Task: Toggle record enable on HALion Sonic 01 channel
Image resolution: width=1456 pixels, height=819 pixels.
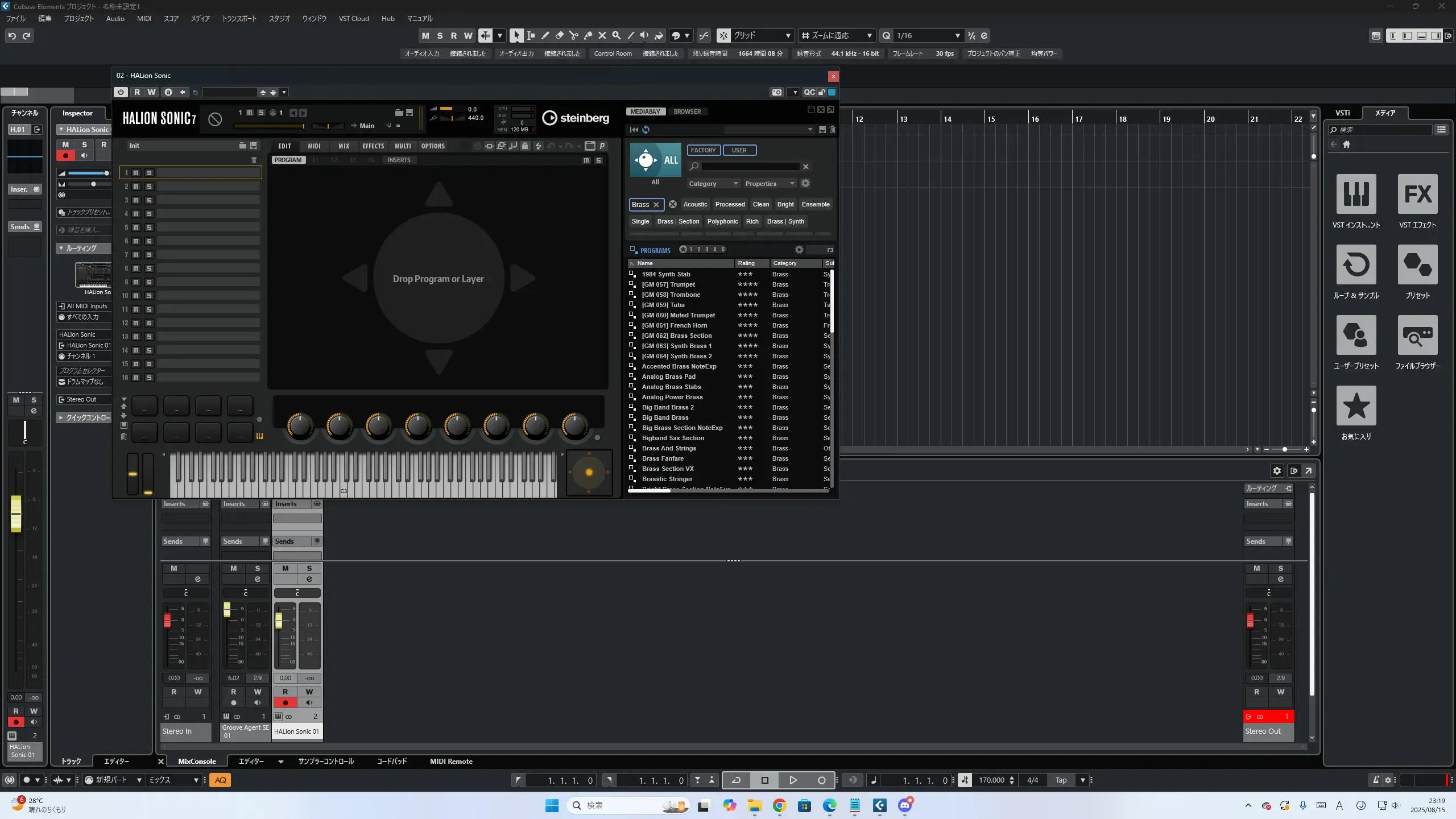Action: [286, 702]
